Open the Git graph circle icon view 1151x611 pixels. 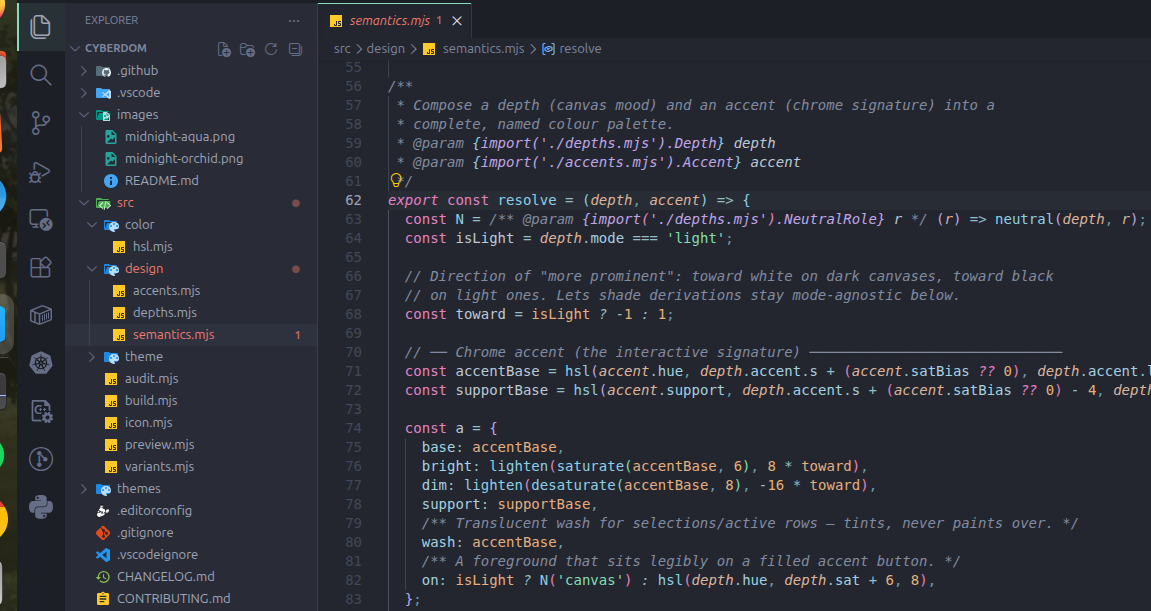[40, 459]
